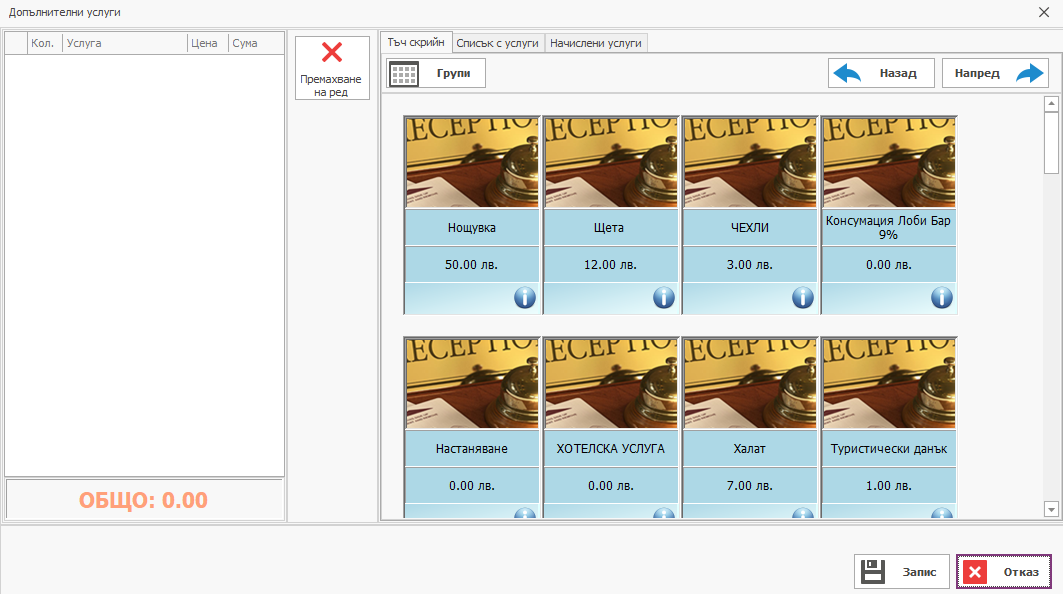The width and height of the screenshot is (1063, 594).
Task: Open info for the Нощувка service
Action: coord(523,298)
